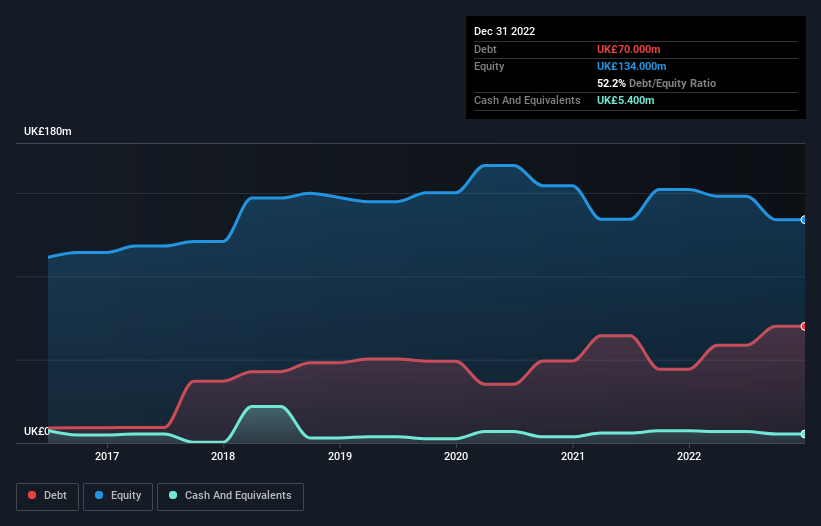The height and width of the screenshot is (526, 821).
Task: Click the red Debt endpoint marker
Action: pos(804,327)
